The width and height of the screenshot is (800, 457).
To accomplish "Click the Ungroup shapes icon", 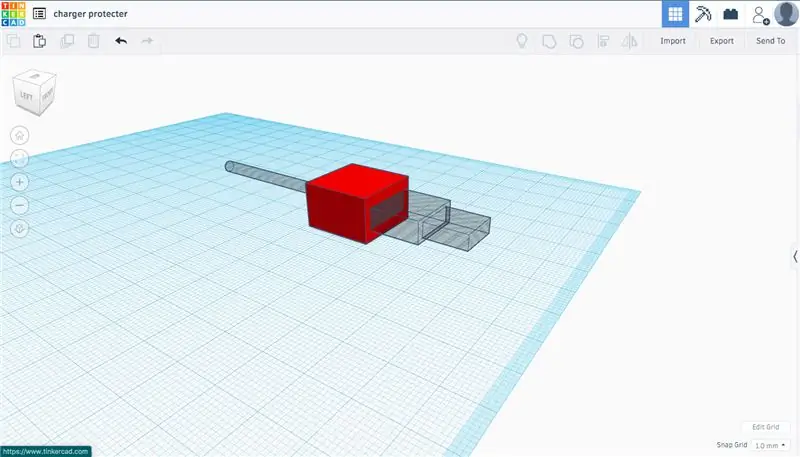I will pos(576,41).
